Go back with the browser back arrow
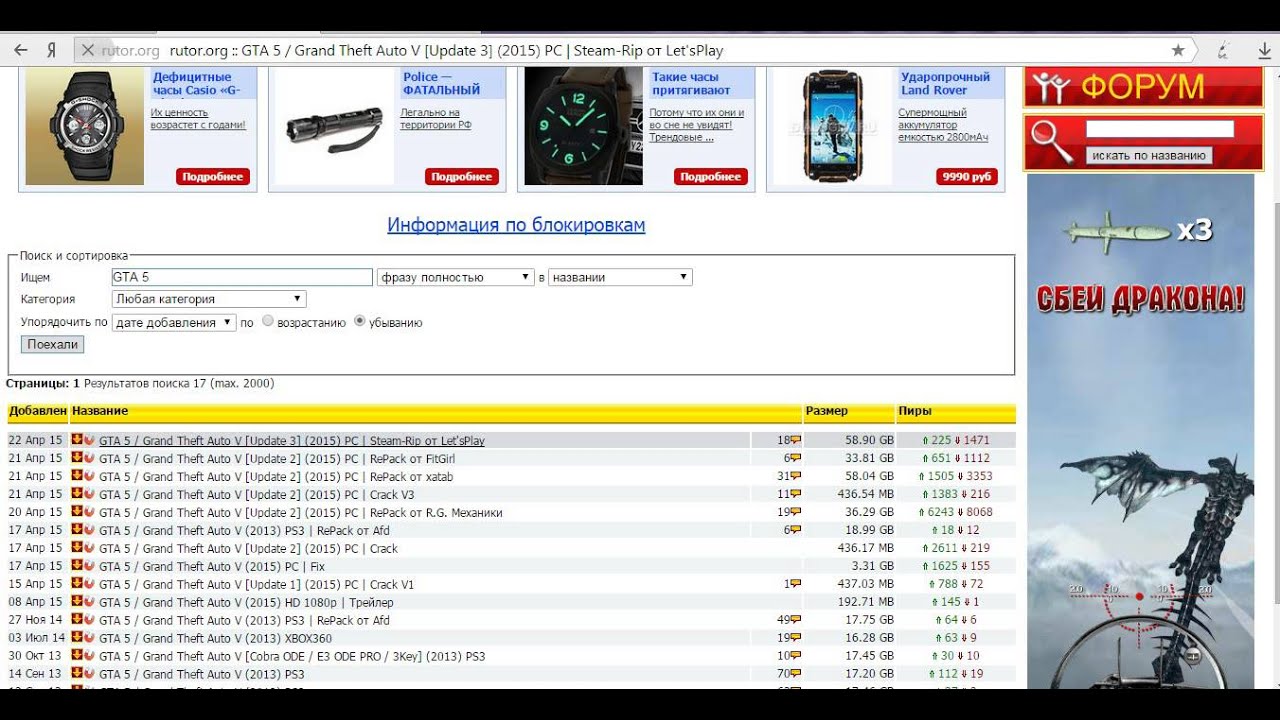 point(19,50)
